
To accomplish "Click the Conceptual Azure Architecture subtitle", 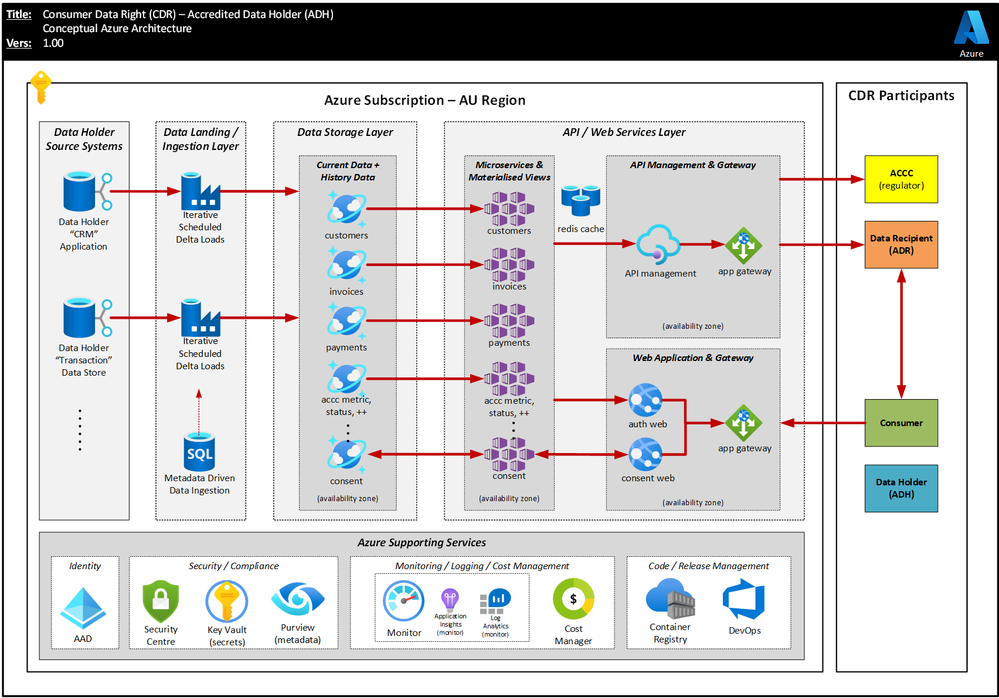I will coord(117,28).
